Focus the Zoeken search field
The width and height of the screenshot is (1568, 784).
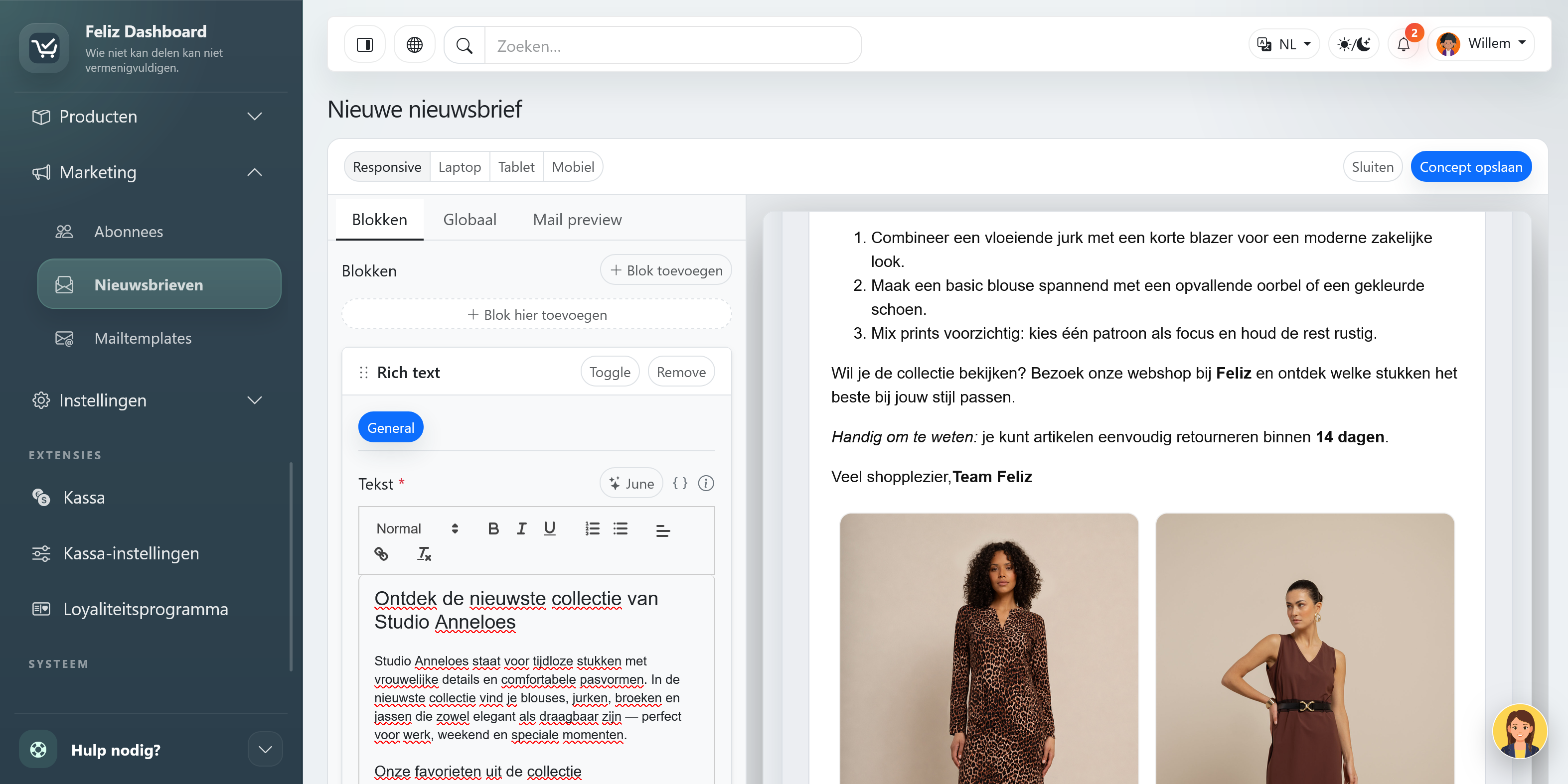(x=673, y=46)
